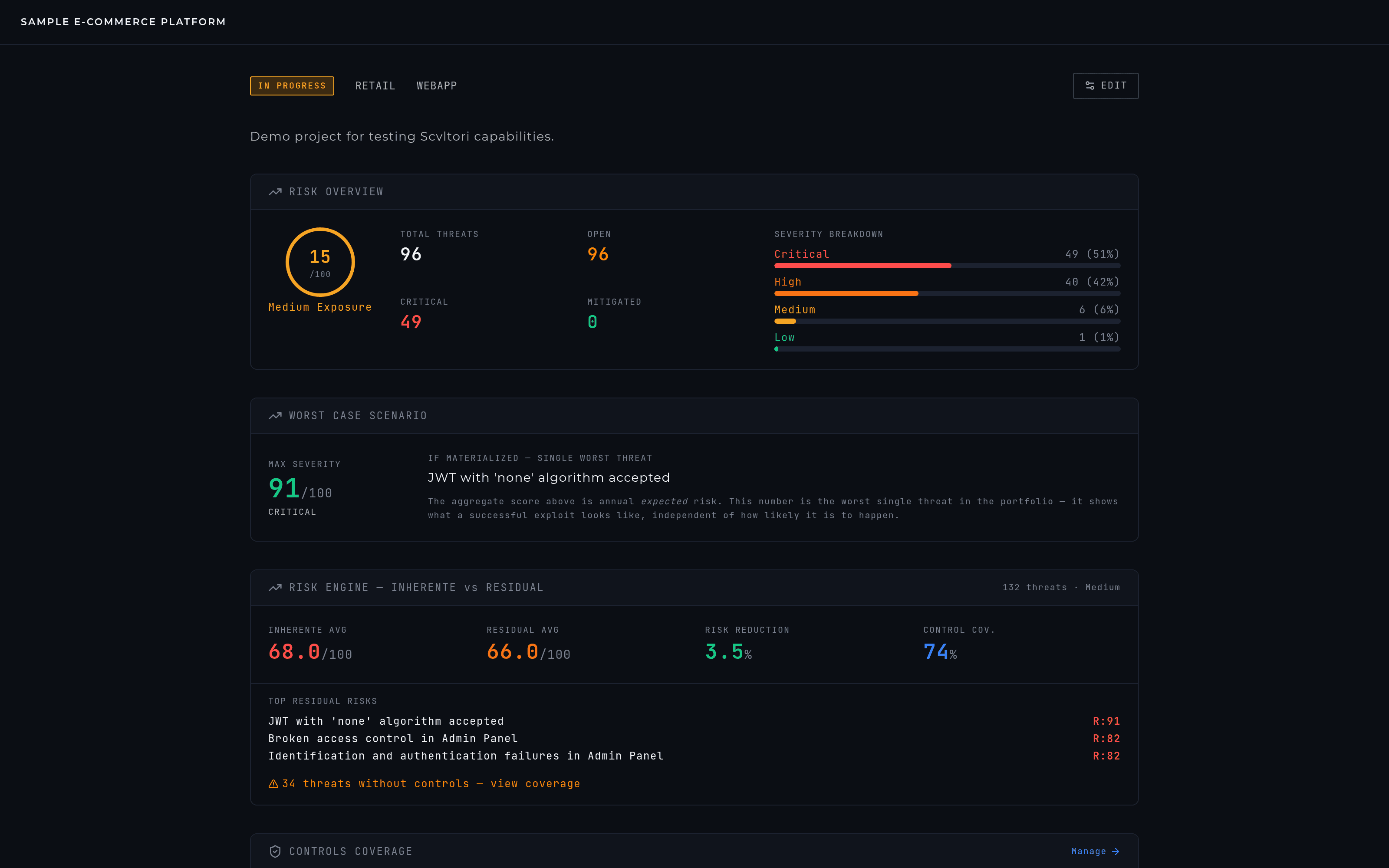
Task: Click the Open threats value 96
Action: (598, 254)
